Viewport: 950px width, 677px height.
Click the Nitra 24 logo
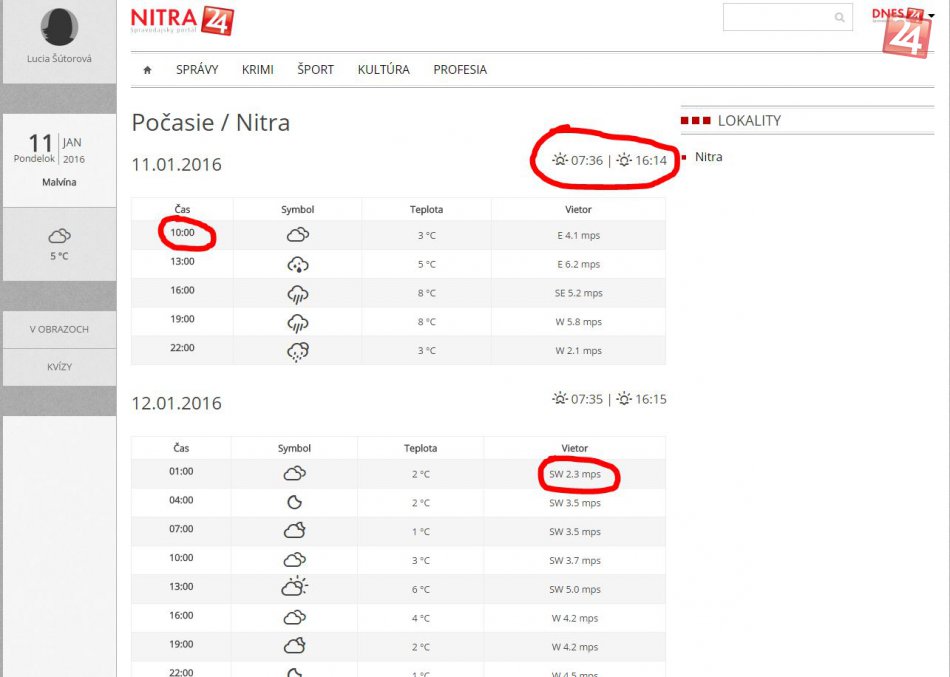(x=182, y=20)
